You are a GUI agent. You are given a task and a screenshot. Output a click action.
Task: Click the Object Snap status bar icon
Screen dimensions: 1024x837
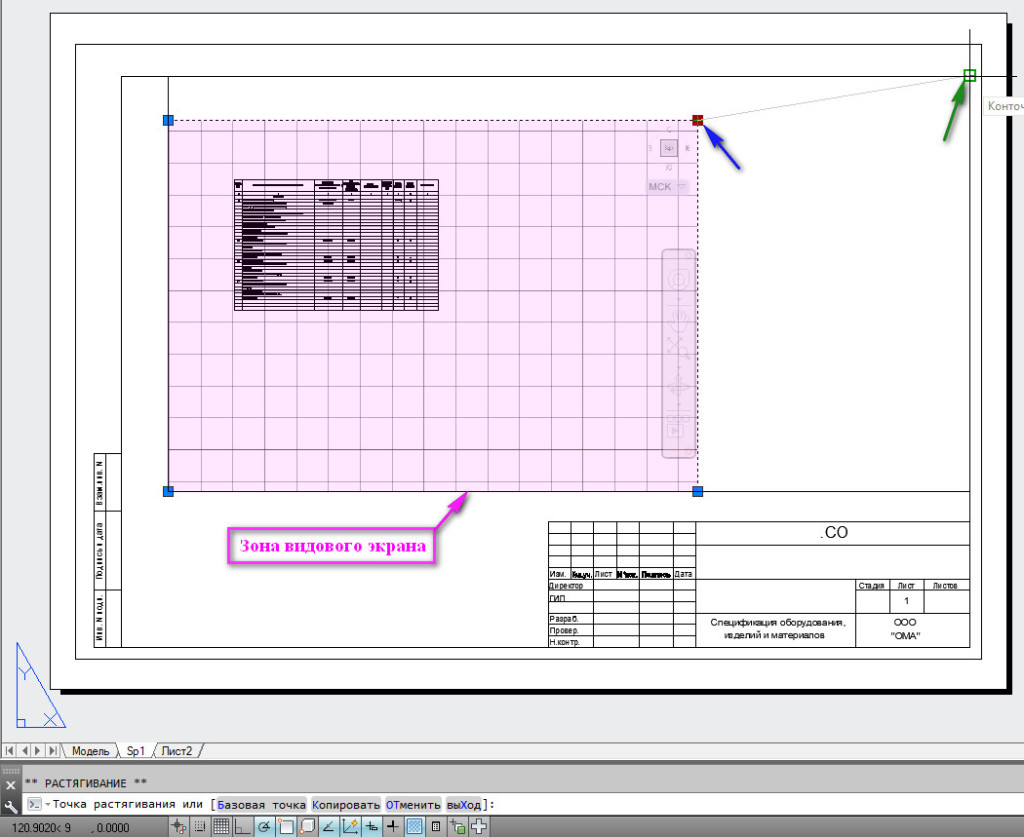coord(286,826)
